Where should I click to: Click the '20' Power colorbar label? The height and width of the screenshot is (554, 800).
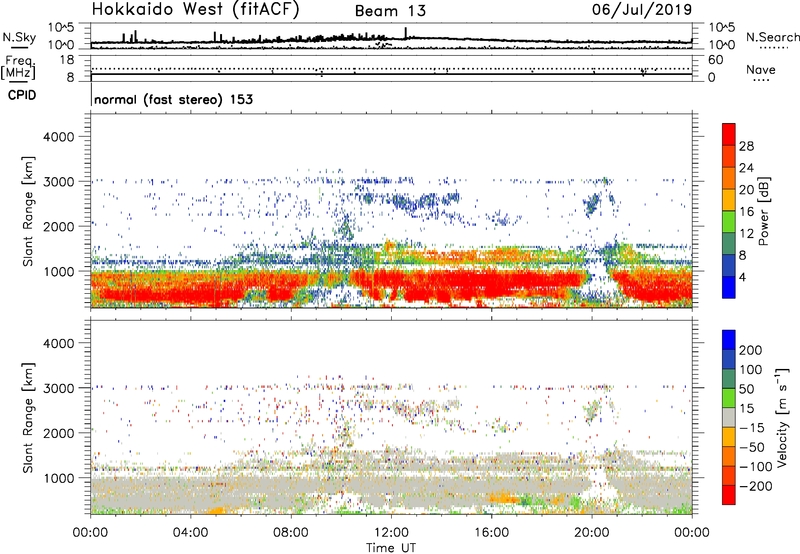746,190
